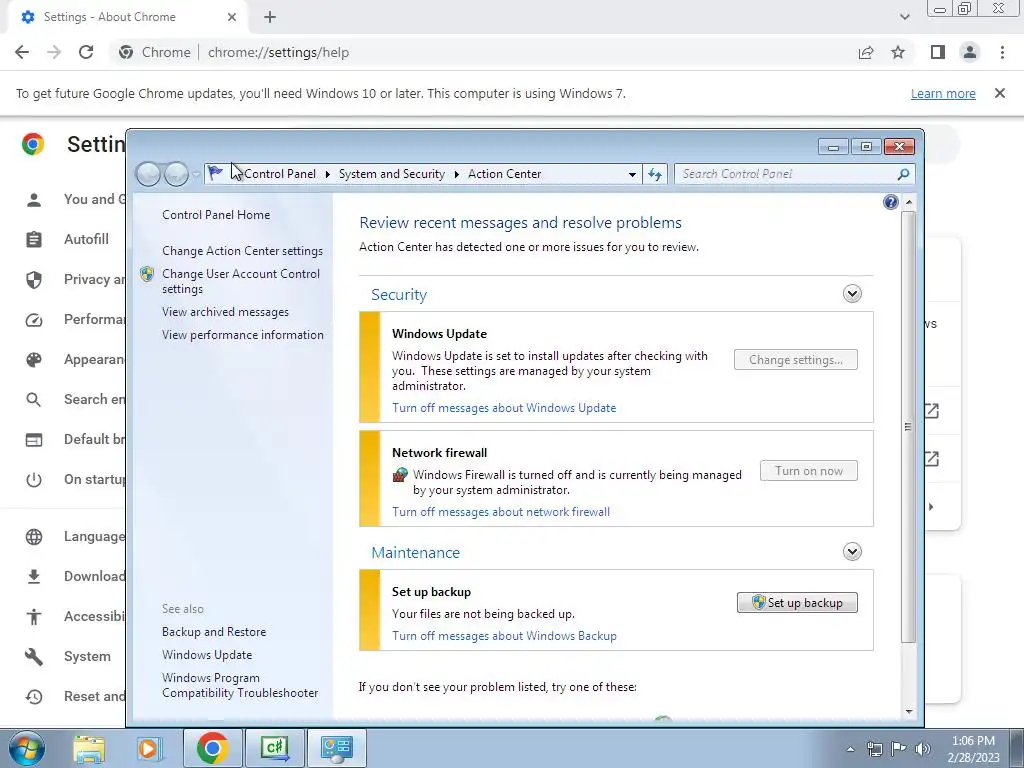
Task: Select Action Center breadcrumb
Action: (x=504, y=174)
